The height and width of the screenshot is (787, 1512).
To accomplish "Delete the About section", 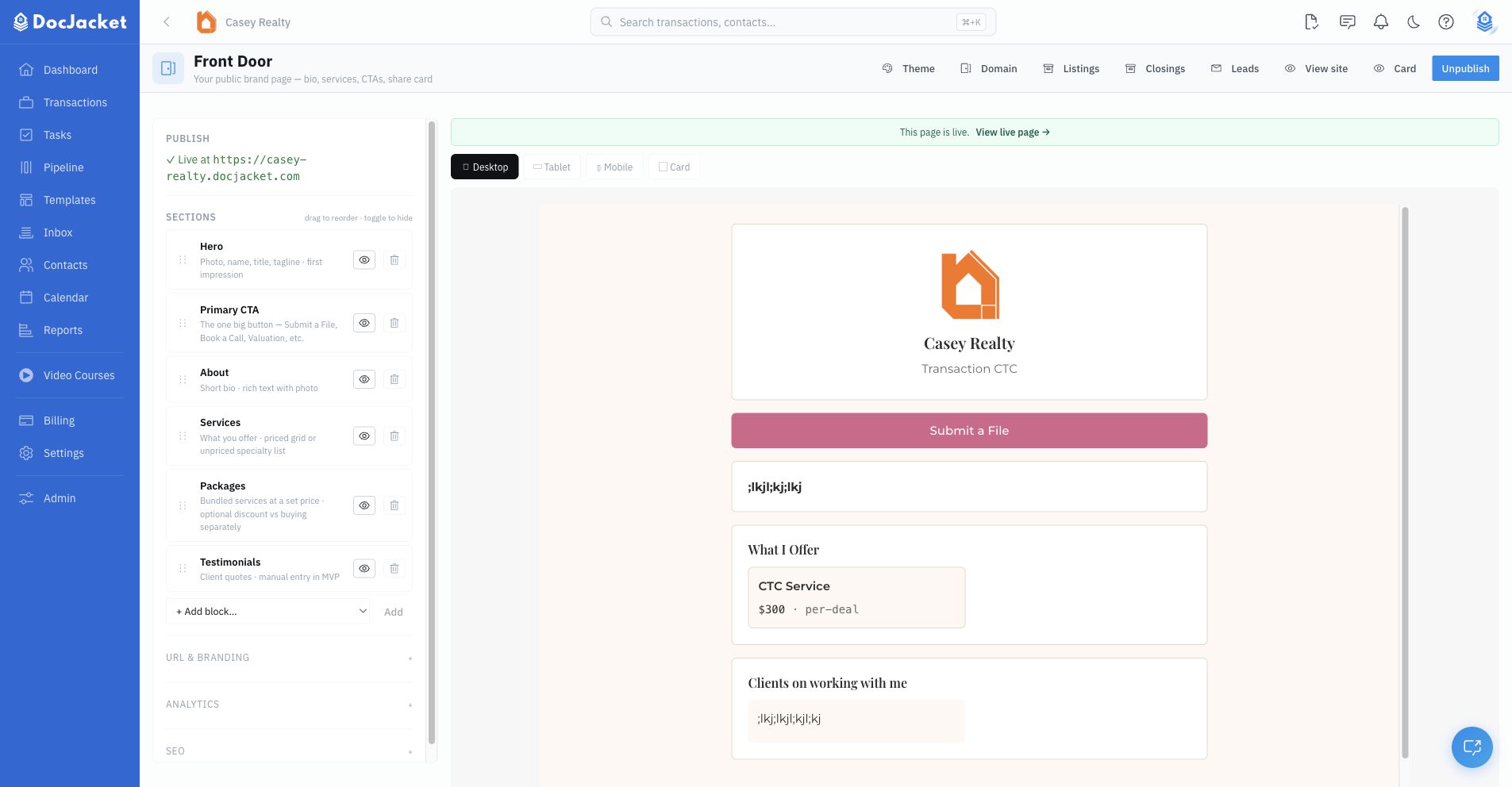I will tap(394, 379).
